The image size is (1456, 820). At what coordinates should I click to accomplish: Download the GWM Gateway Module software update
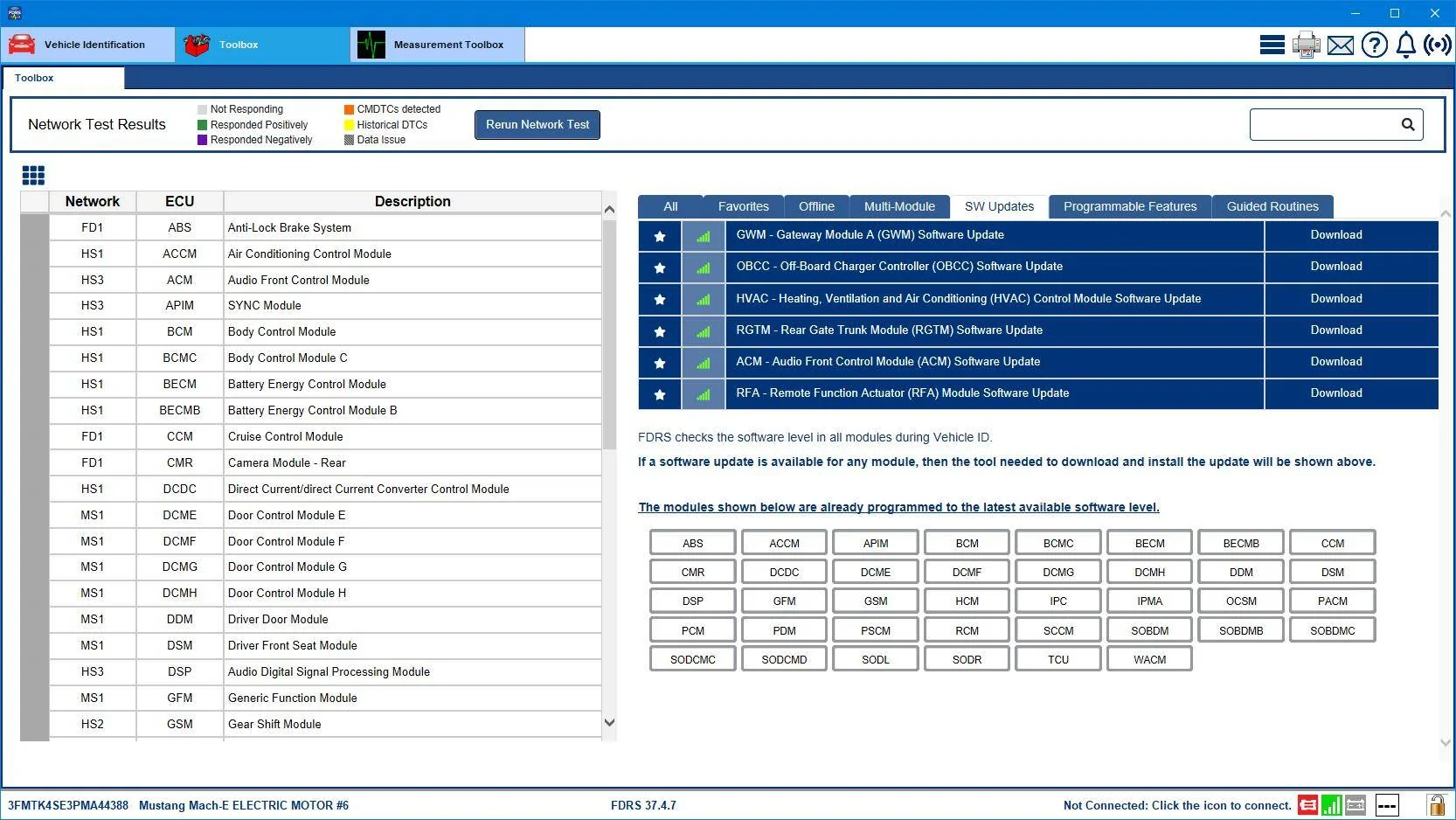(1336, 235)
